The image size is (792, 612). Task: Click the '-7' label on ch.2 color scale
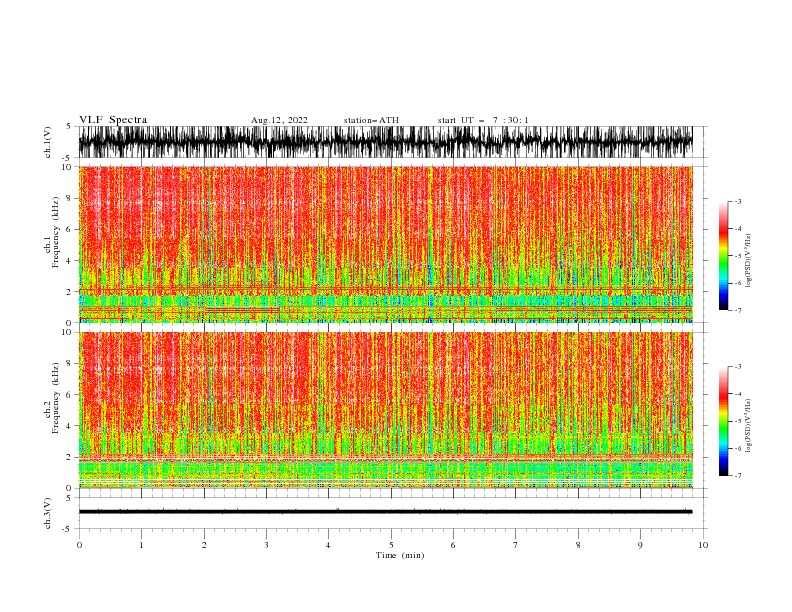[x=738, y=475]
